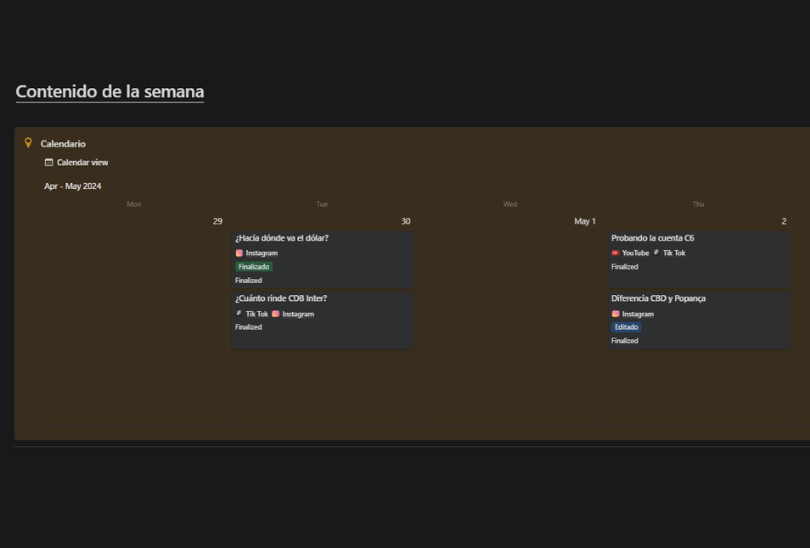The height and width of the screenshot is (548, 810).
Task: Click TikTok icon in '¿Cuánto rinde CDB Inter?' card
Action: coord(239,314)
